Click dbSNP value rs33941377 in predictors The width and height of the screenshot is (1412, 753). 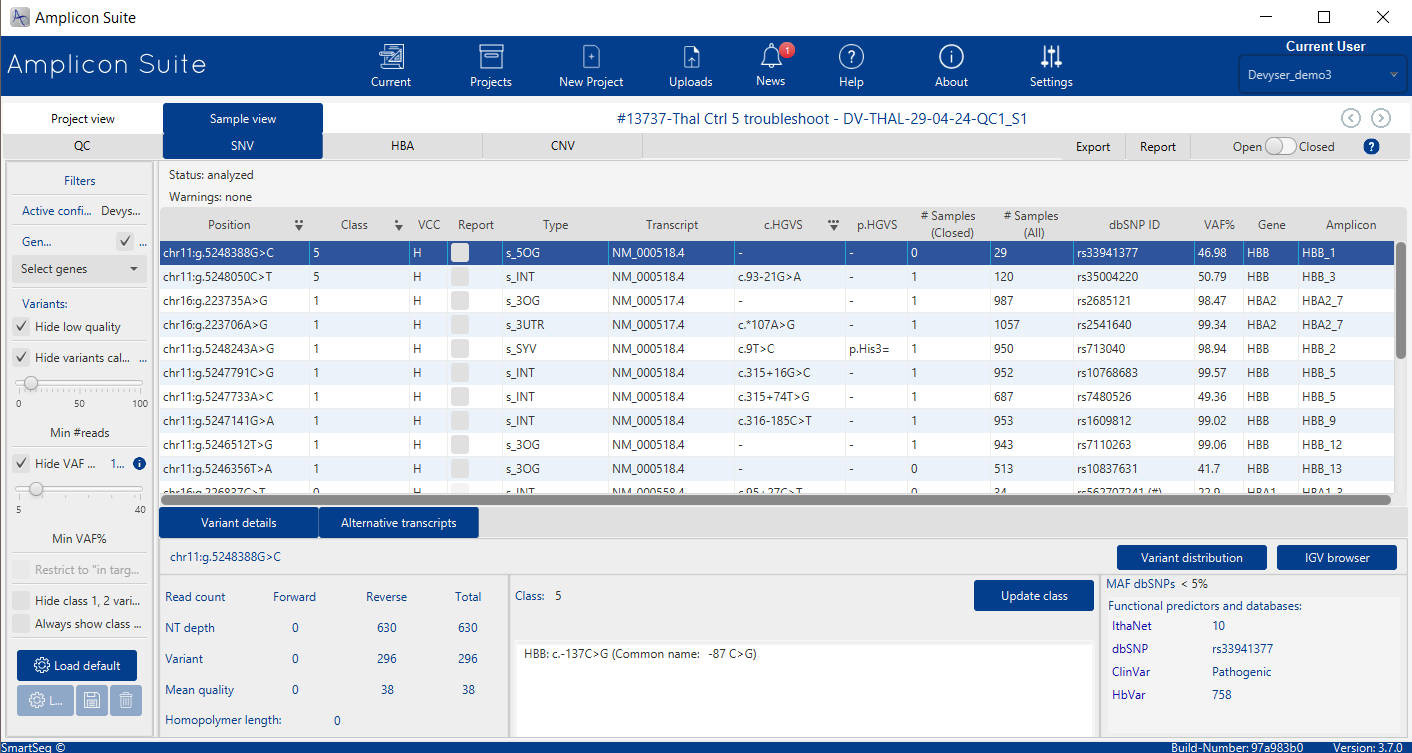pyautogui.click(x=1242, y=649)
